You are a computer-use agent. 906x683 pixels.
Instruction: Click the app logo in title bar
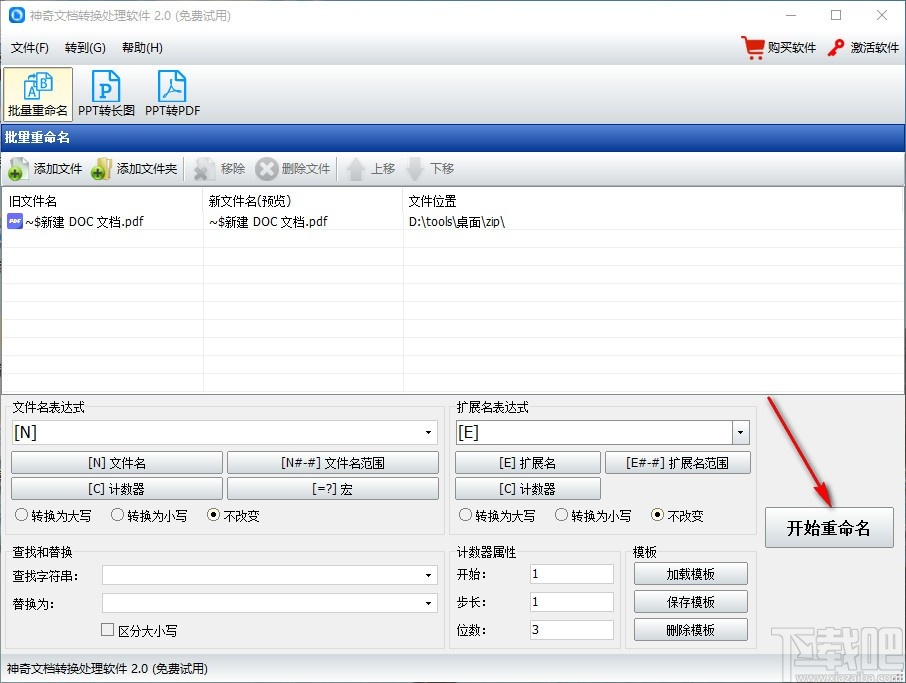click(17, 15)
